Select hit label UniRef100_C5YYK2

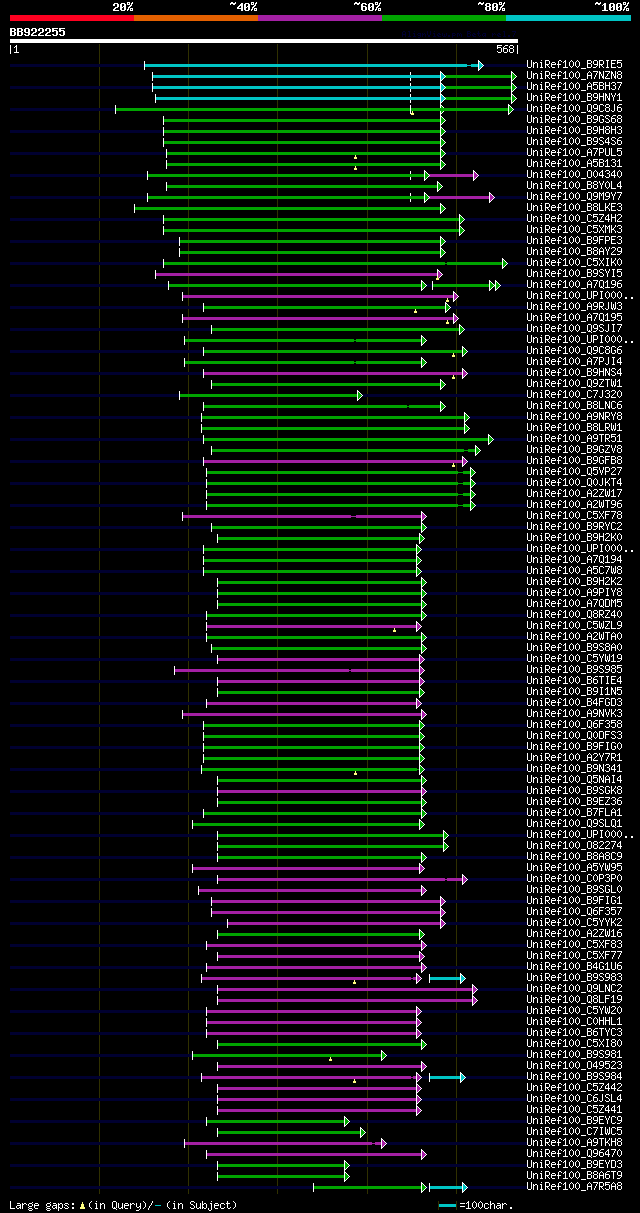[574, 923]
